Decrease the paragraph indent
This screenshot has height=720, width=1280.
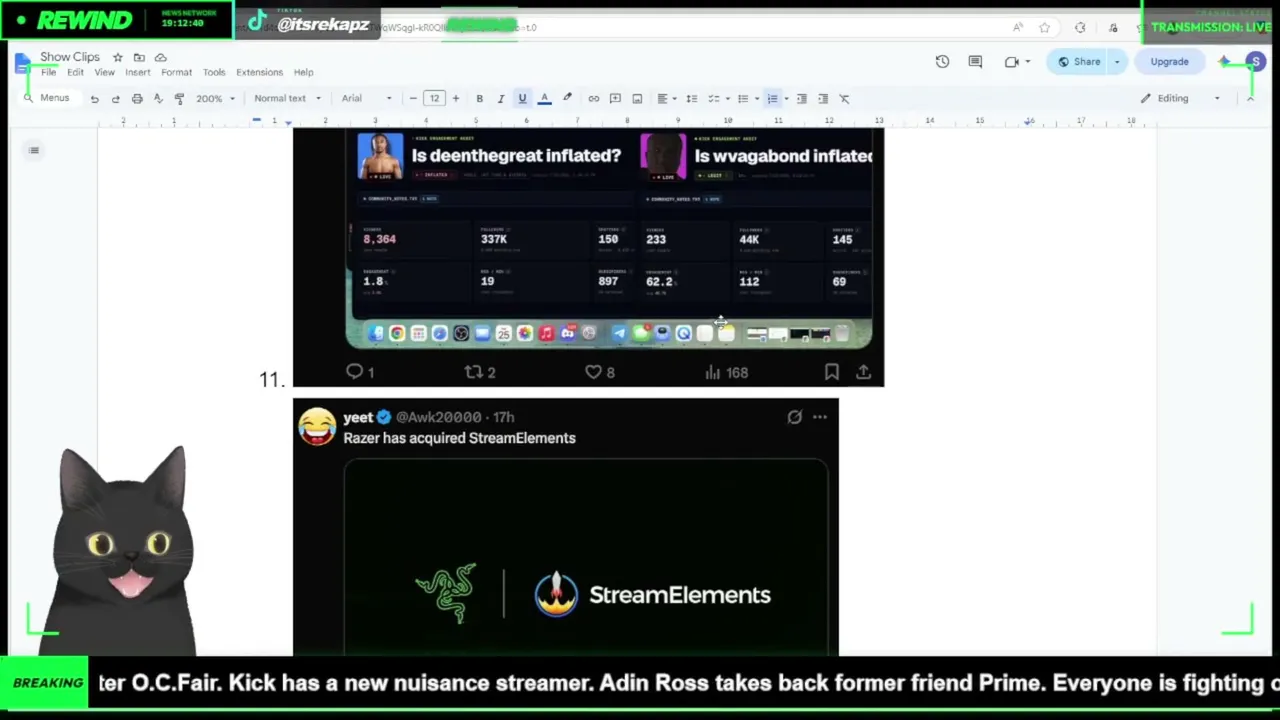(x=801, y=99)
